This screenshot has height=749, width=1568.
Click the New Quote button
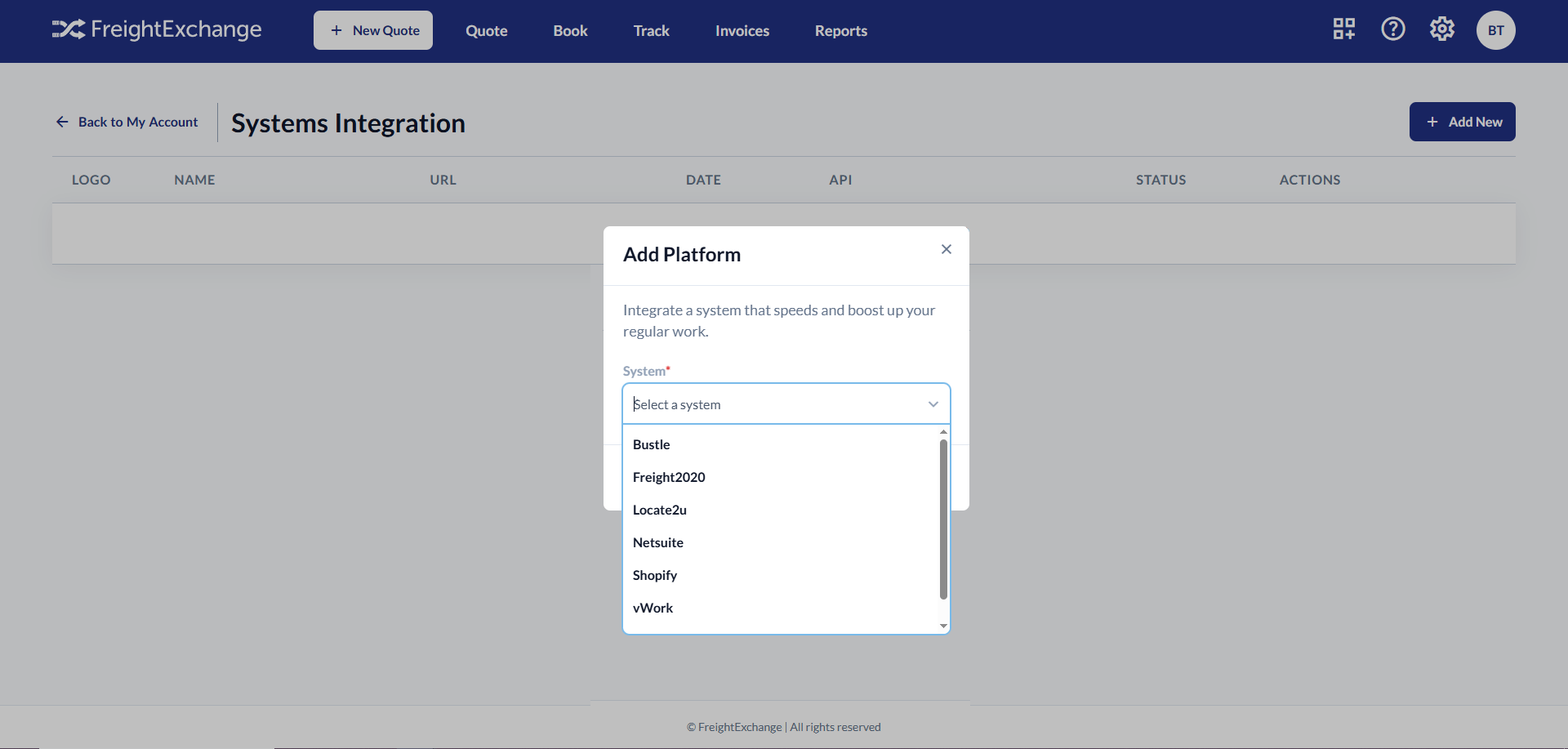pyautogui.click(x=373, y=30)
